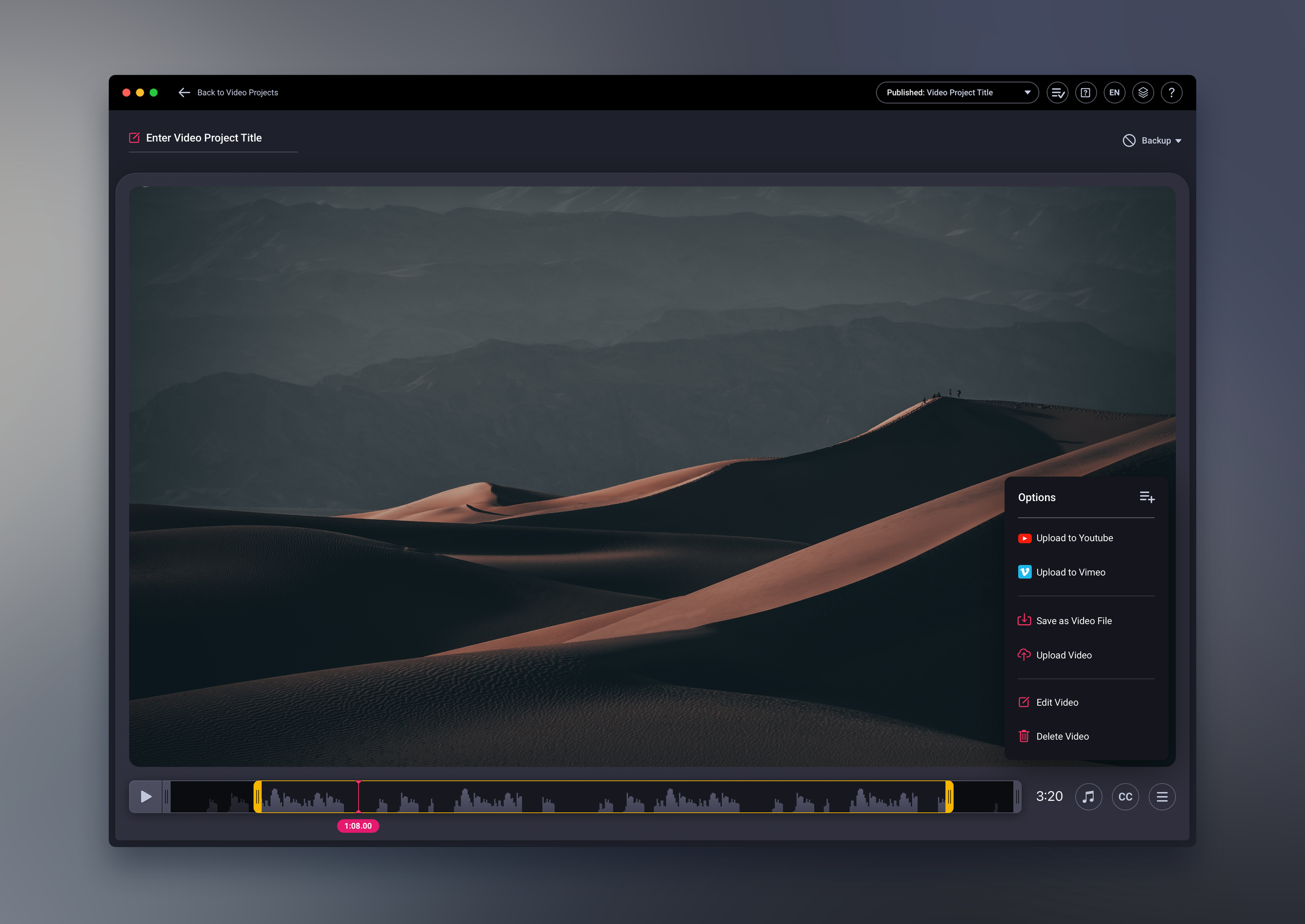
Task: Select Upload to Vimeo option
Action: click(1070, 572)
